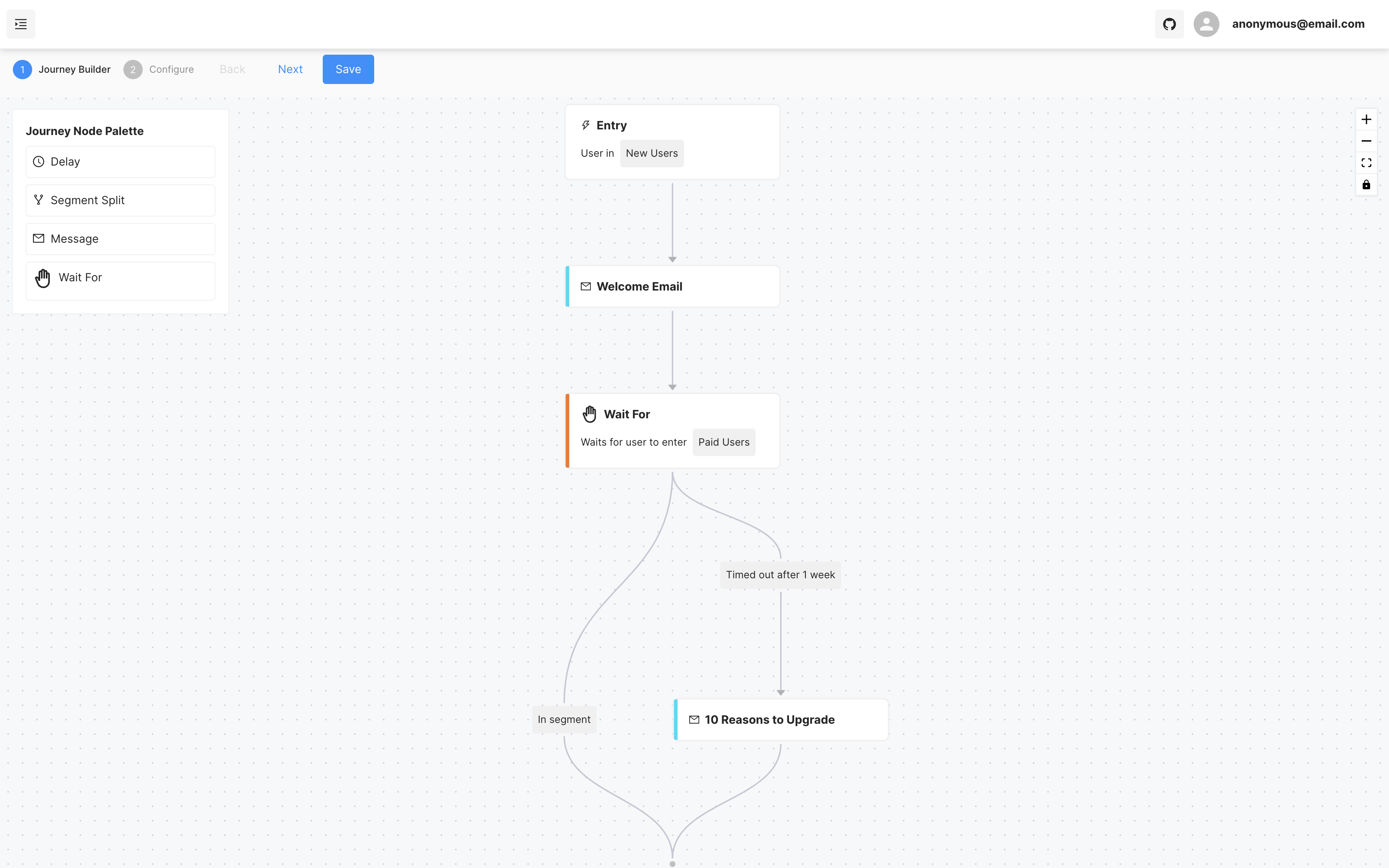Viewport: 1389px width, 868px height.
Task: Click the Next link
Action: point(290,70)
